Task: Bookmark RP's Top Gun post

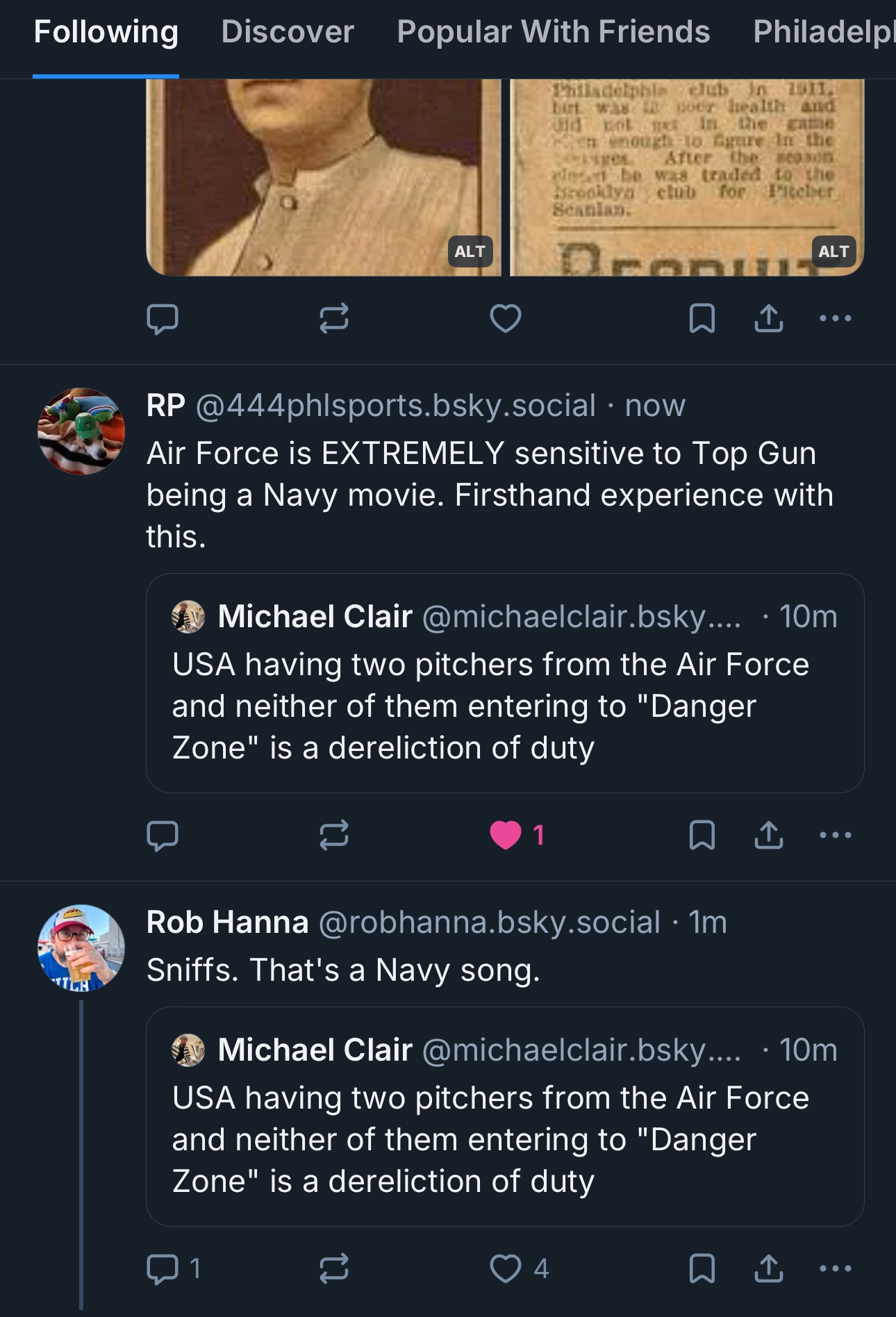Action: [702, 835]
